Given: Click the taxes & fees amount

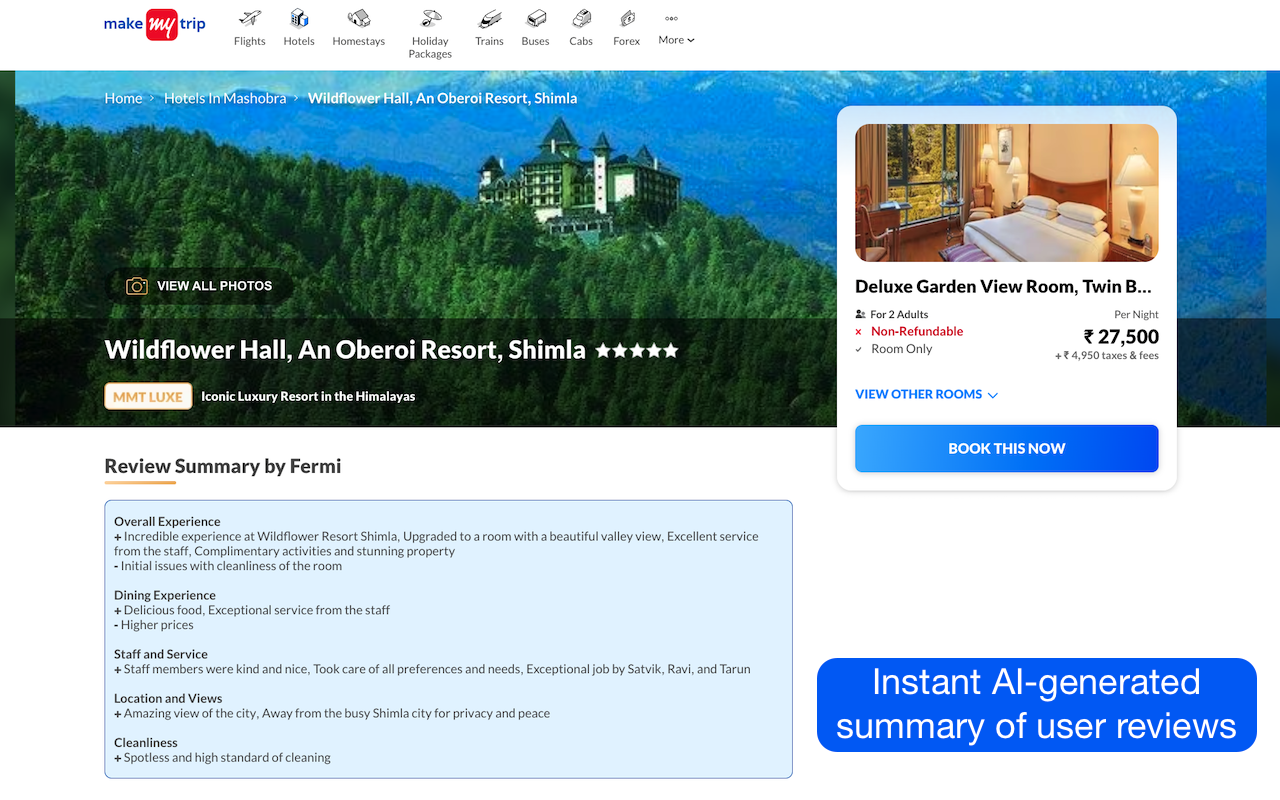Looking at the screenshot, I should 1107,355.
